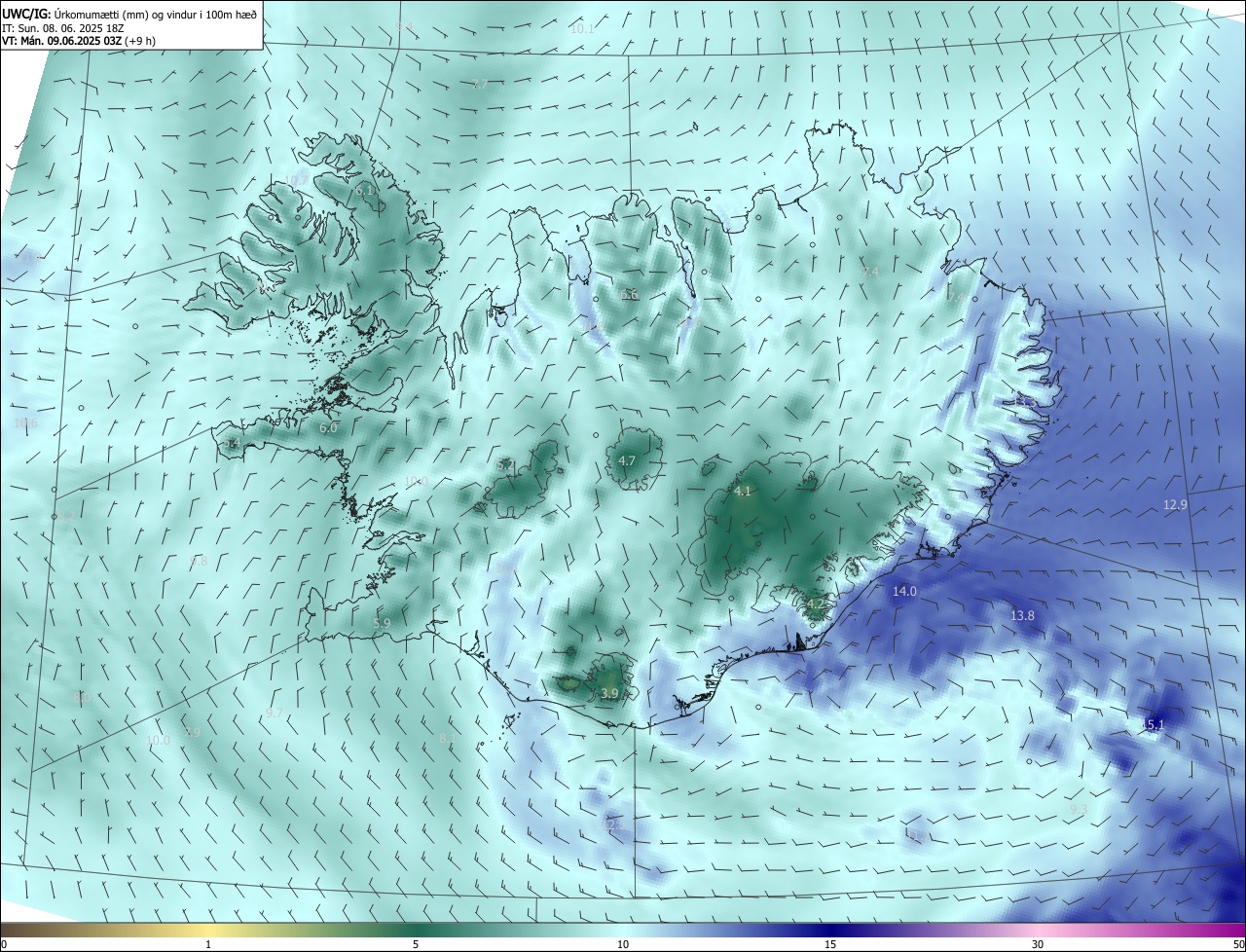Screen dimensions: 1246x952
Task: Click the 10.6 value near the west edge
Action: pyautogui.click(x=26, y=422)
